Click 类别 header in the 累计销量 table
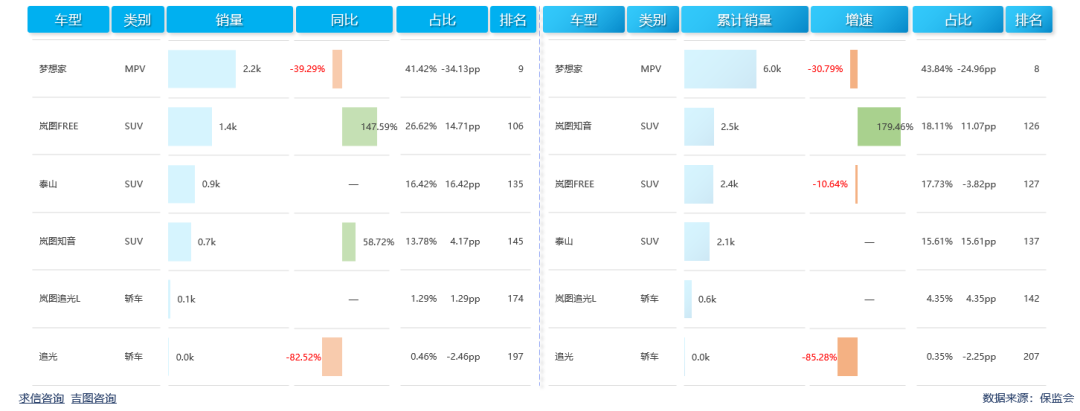Image resolution: width=1080 pixels, height=411 pixels. click(653, 20)
